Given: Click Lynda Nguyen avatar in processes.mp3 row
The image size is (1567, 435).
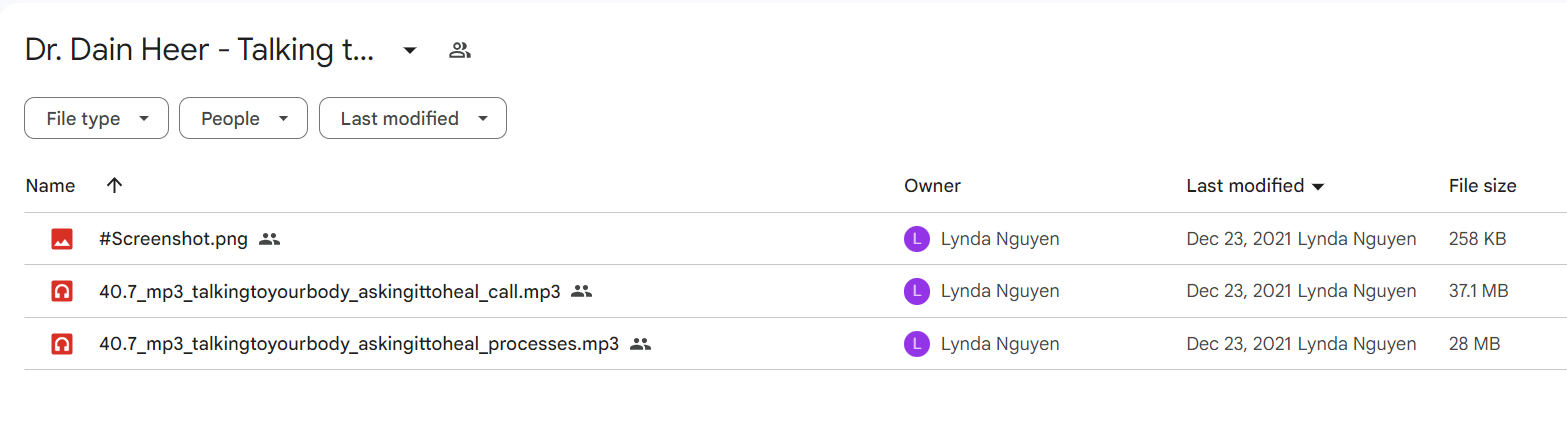Looking at the screenshot, I should pos(917,344).
